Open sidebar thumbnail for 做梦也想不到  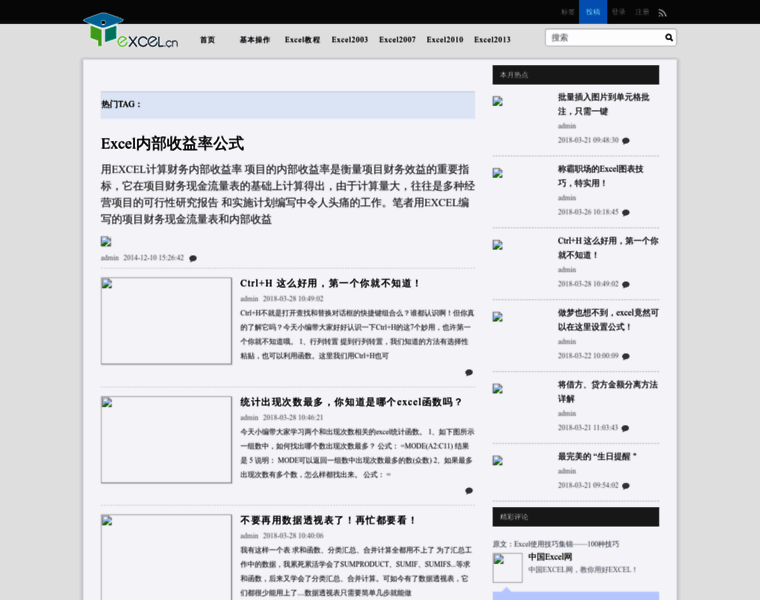point(498,317)
